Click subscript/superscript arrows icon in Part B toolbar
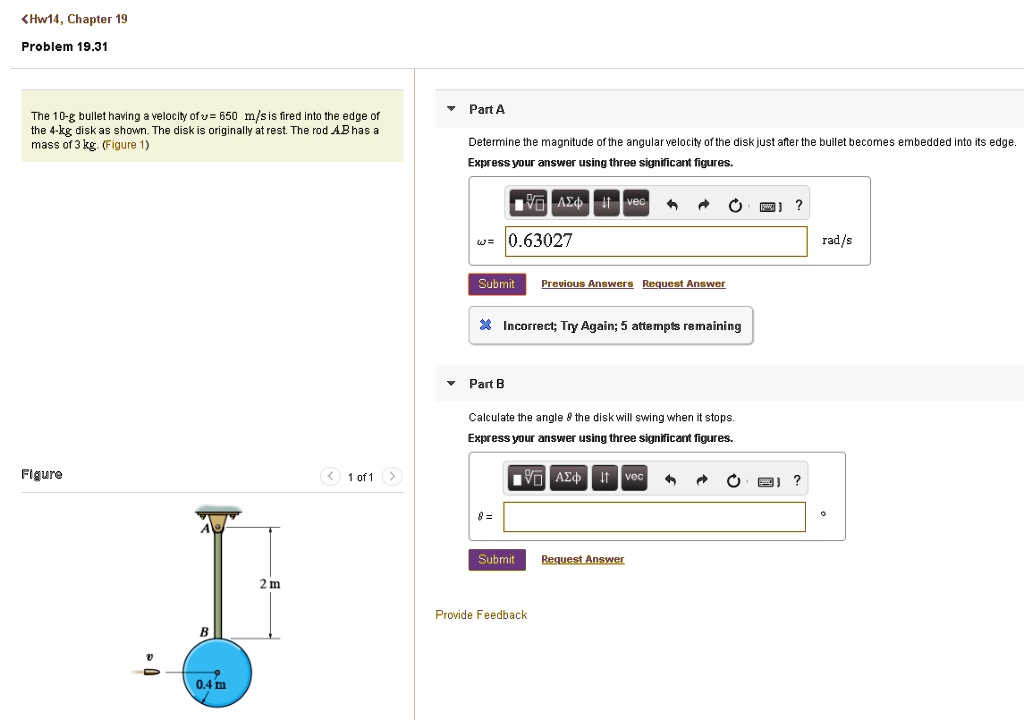This screenshot has height=720, width=1024. 605,479
